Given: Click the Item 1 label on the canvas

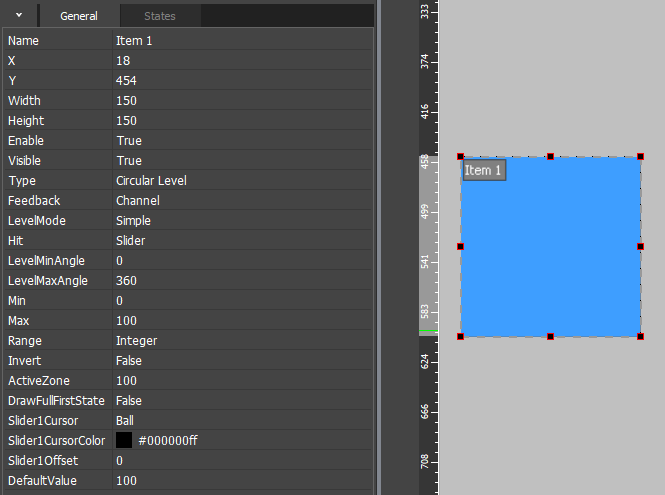Looking at the screenshot, I should (484, 171).
